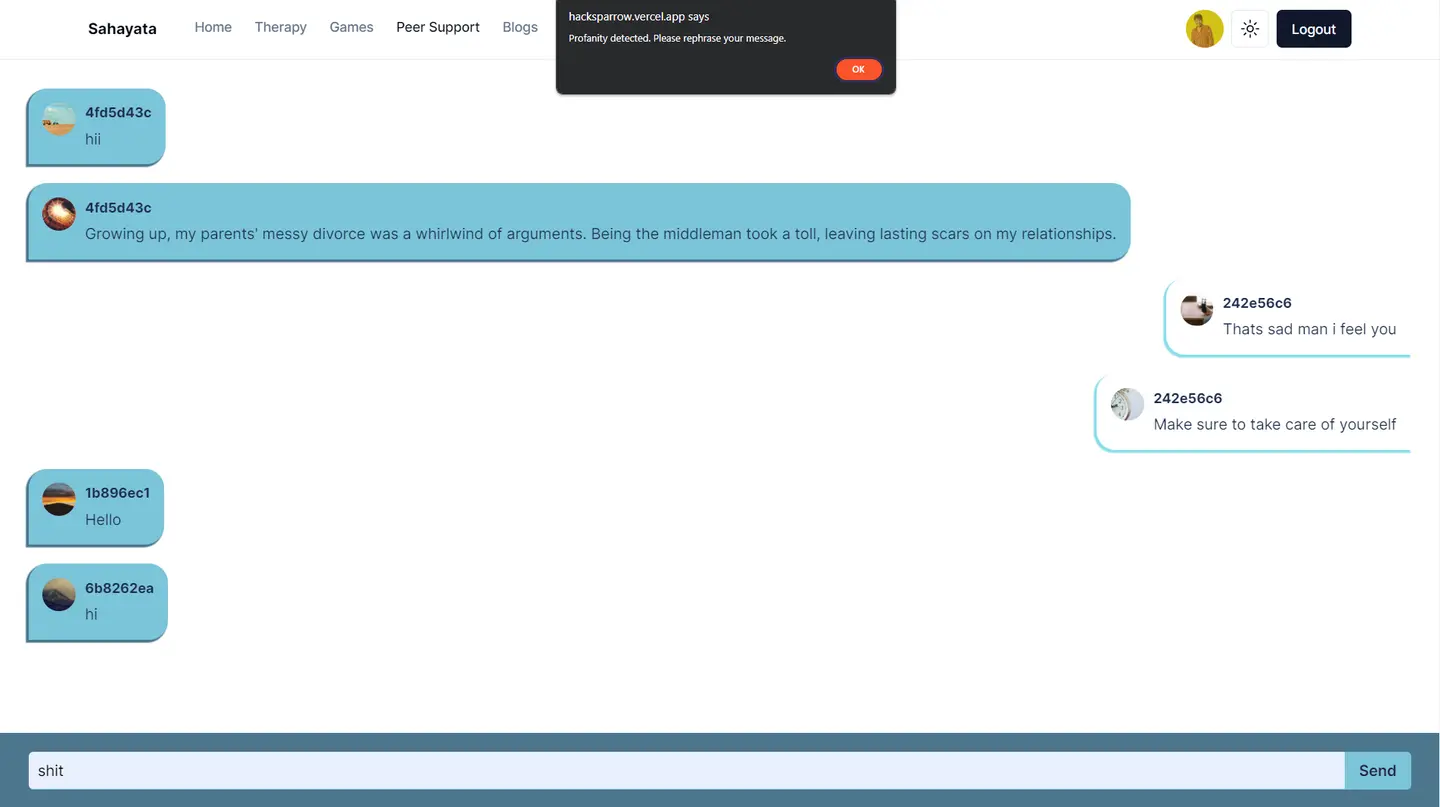The width and height of the screenshot is (1440, 807).
Task: Click 'Thats sad man i feel you' text
Action: coord(1309,329)
